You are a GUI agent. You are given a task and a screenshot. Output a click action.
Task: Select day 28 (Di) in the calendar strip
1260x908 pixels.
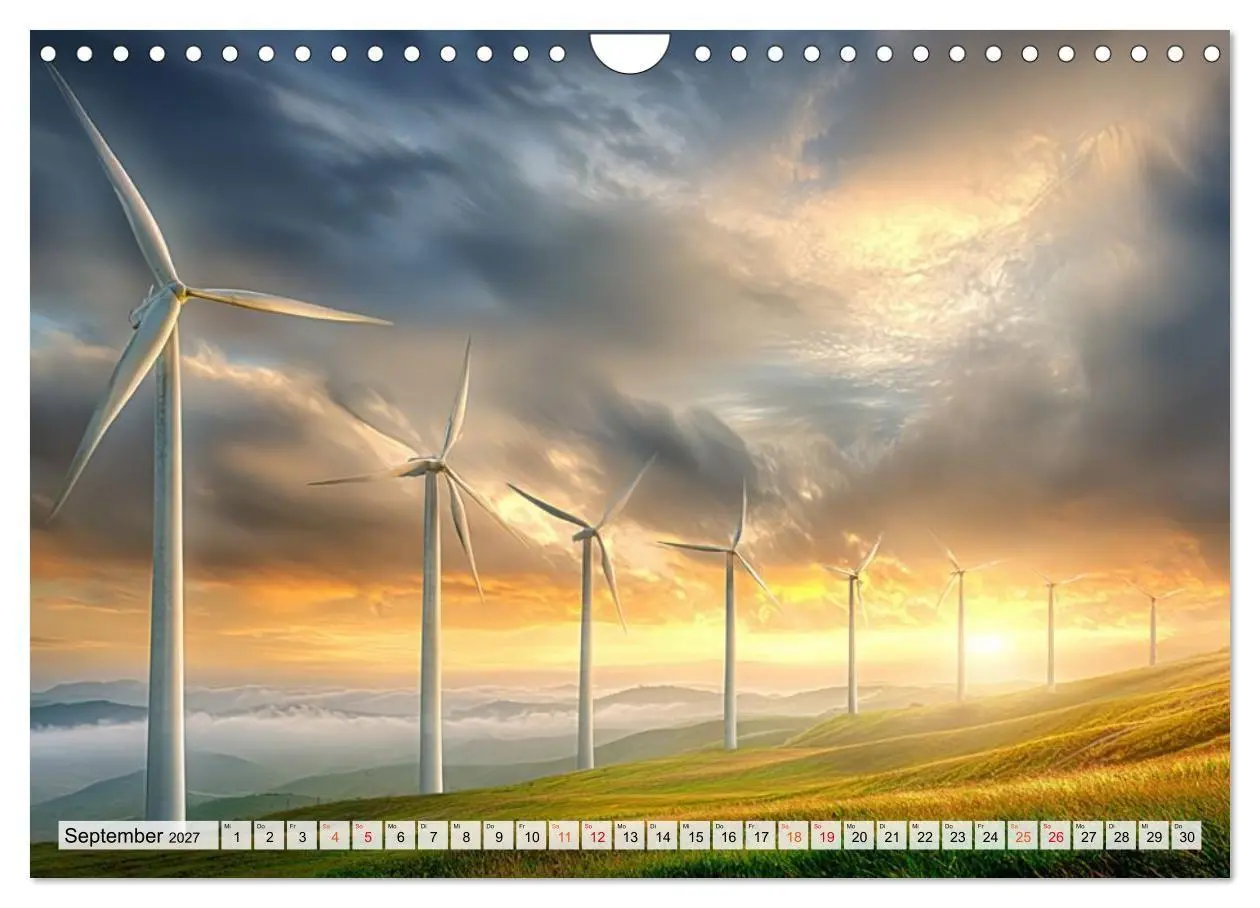point(1121,836)
